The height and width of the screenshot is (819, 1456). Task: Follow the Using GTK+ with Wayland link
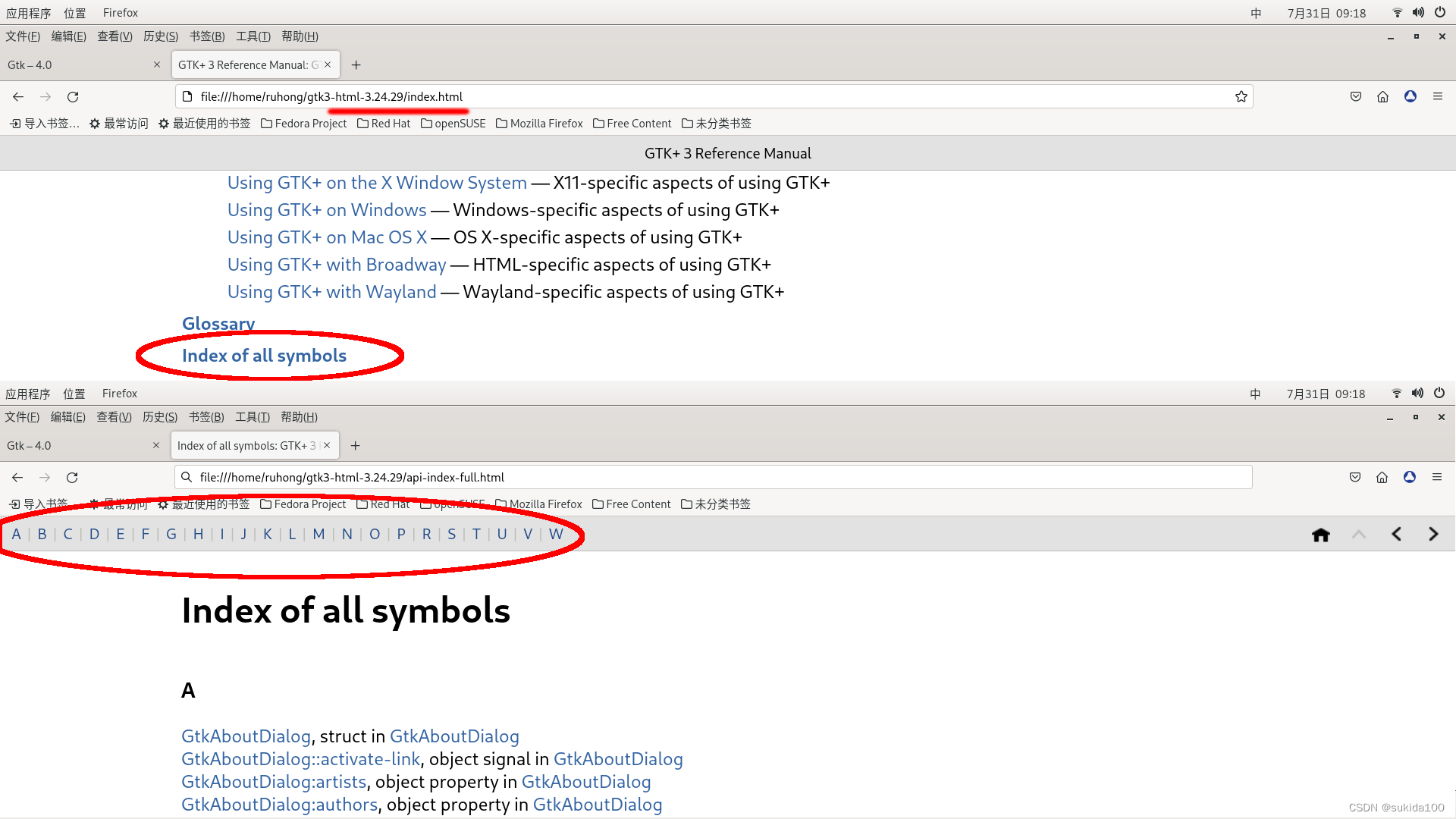(331, 291)
